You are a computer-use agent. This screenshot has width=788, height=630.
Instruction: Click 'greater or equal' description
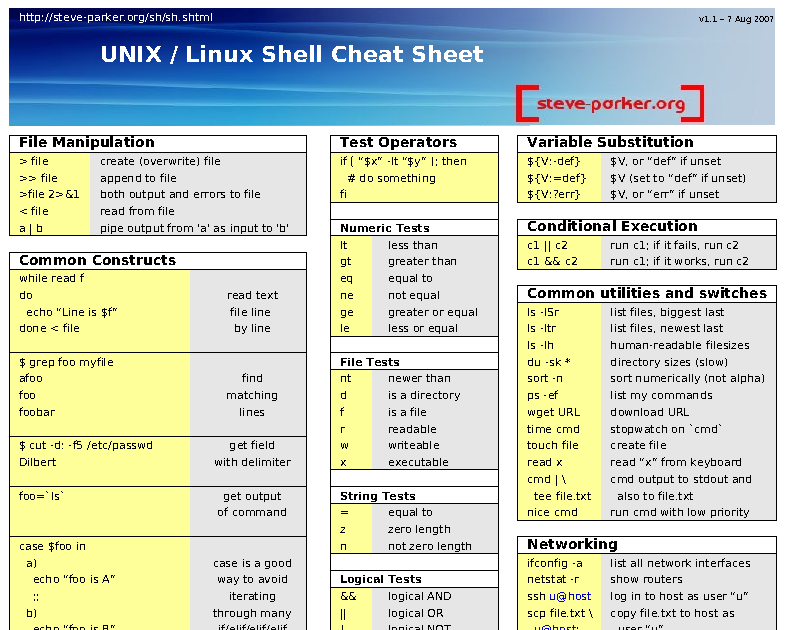(433, 312)
